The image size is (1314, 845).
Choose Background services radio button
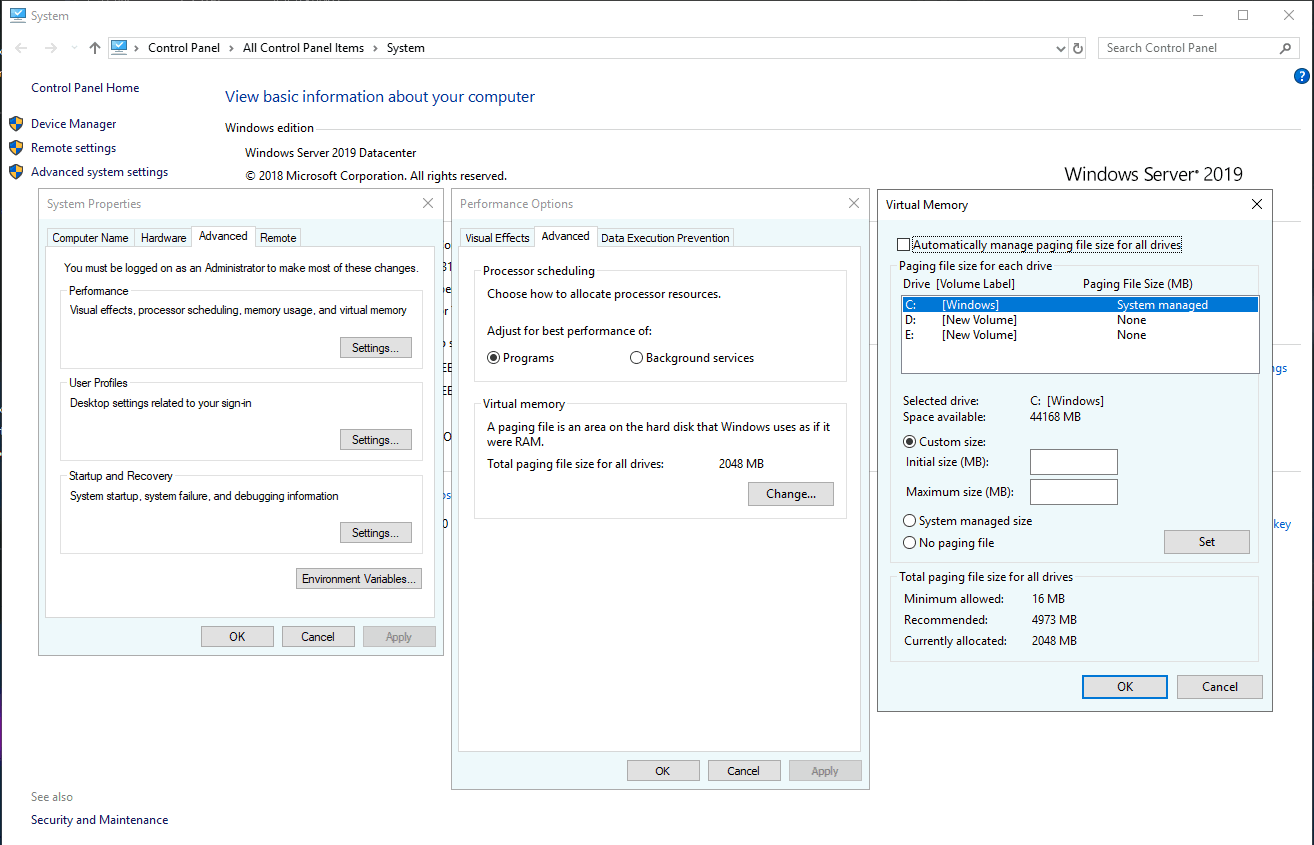click(x=637, y=358)
